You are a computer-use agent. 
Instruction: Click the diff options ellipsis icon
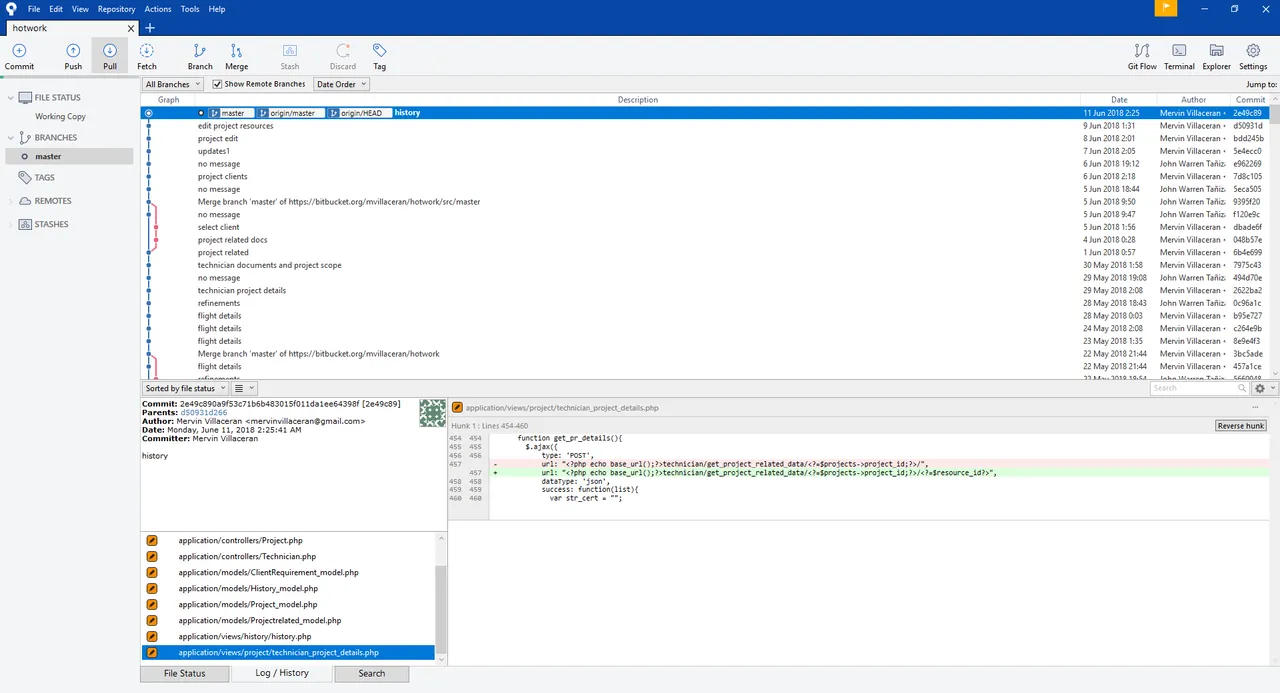tap(1255, 408)
